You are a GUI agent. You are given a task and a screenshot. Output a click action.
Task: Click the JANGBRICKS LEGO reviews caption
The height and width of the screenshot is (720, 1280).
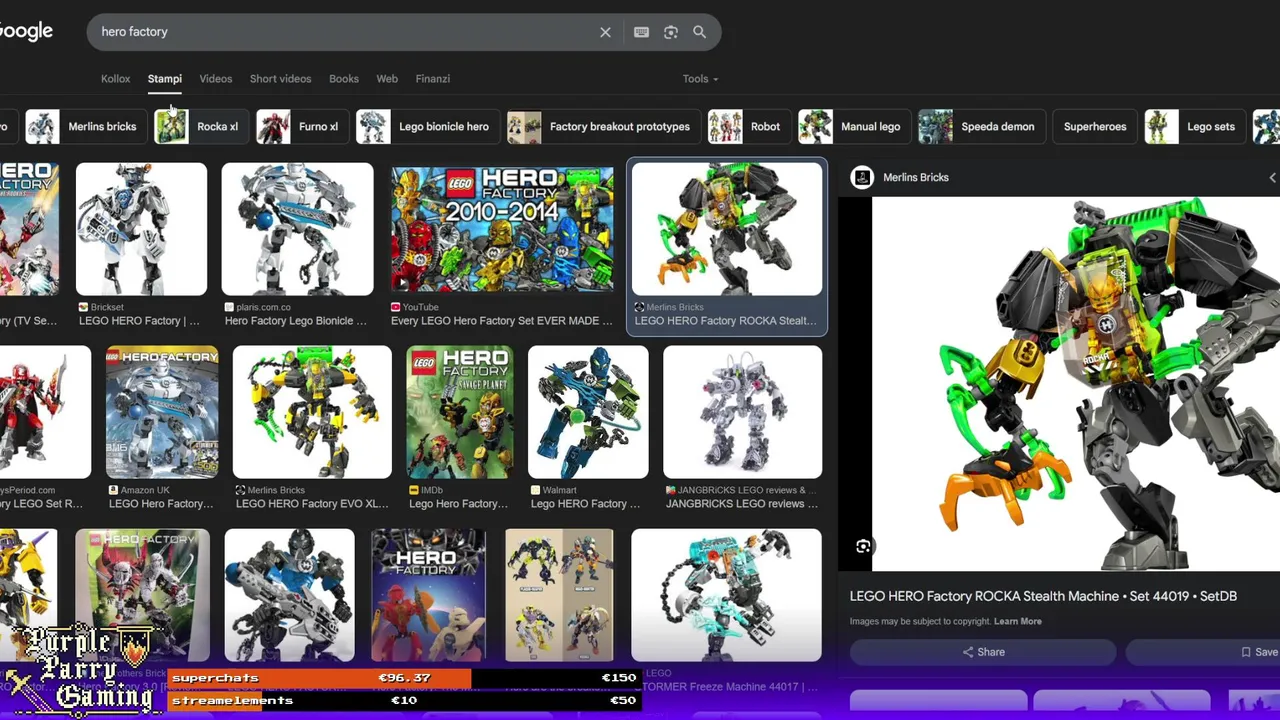742,504
